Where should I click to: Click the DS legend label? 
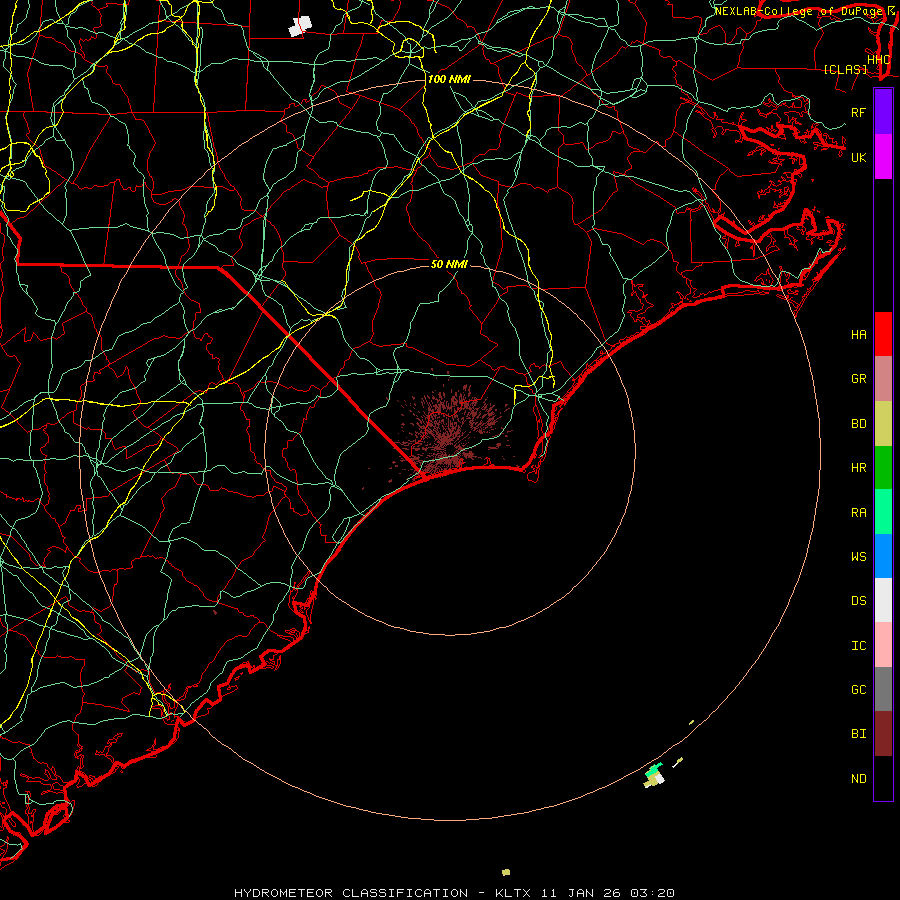(858, 601)
